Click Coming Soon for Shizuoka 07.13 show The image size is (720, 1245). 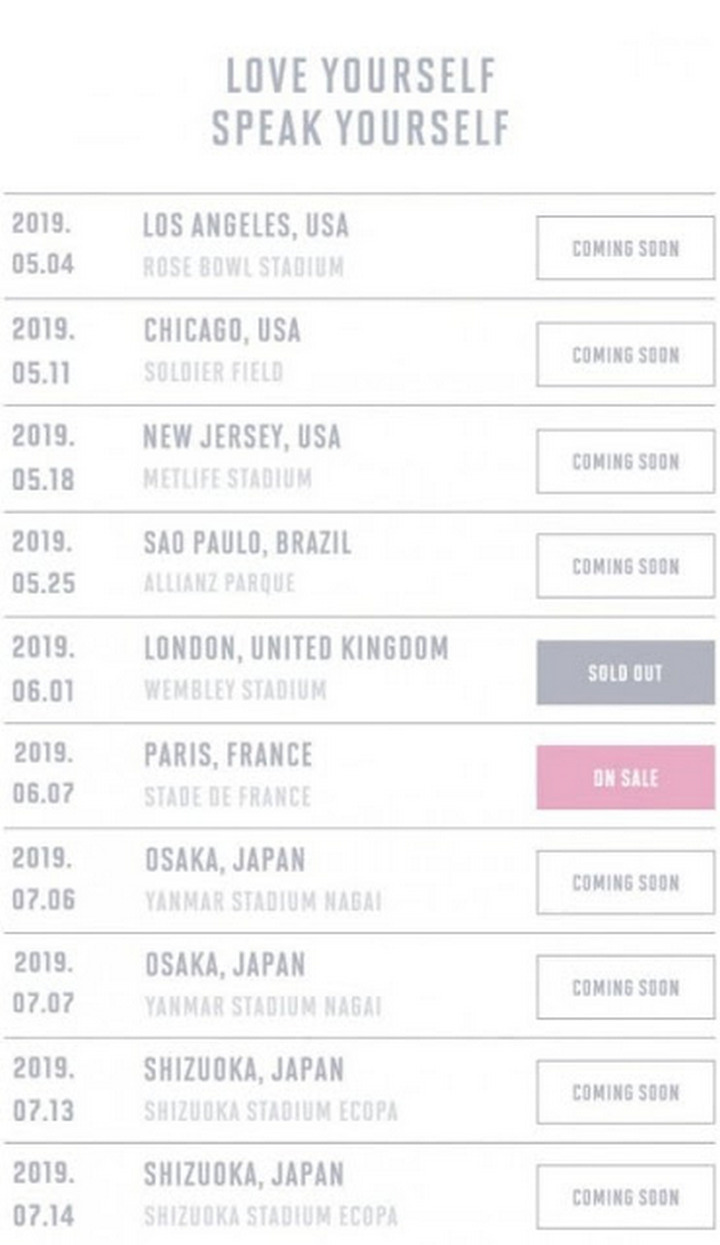pos(625,1092)
